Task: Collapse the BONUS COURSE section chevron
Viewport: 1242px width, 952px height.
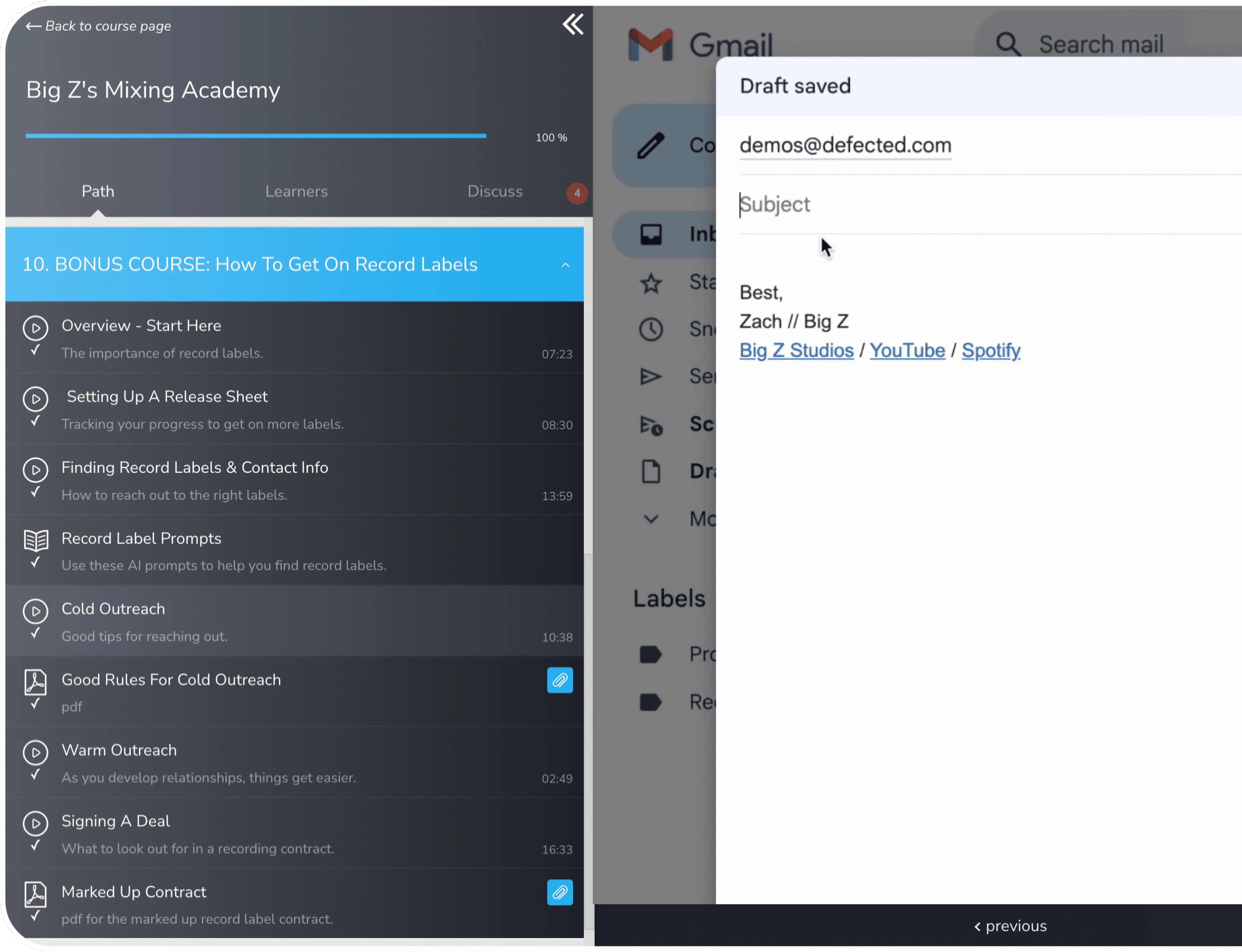Action: (565, 265)
